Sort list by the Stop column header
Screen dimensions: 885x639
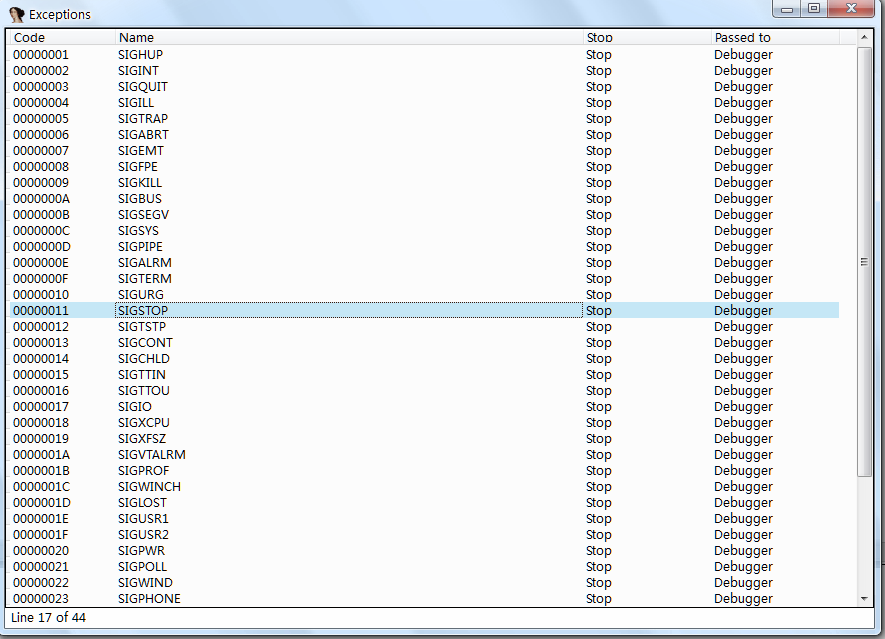coord(646,37)
